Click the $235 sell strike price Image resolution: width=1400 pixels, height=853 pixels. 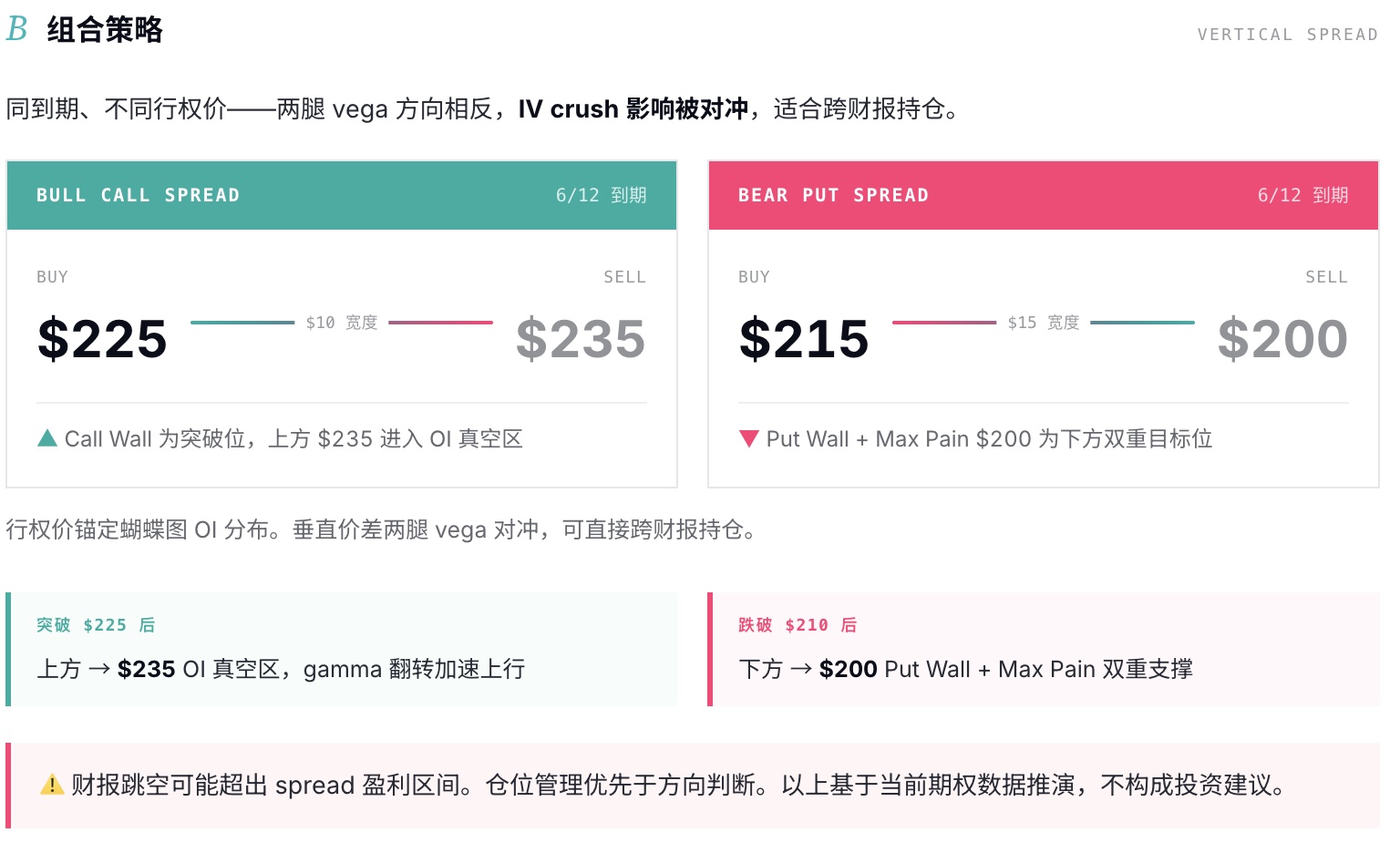(581, 338)
